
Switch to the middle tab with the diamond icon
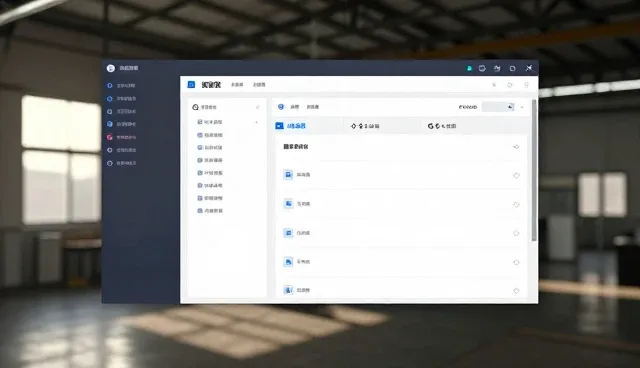365,126
